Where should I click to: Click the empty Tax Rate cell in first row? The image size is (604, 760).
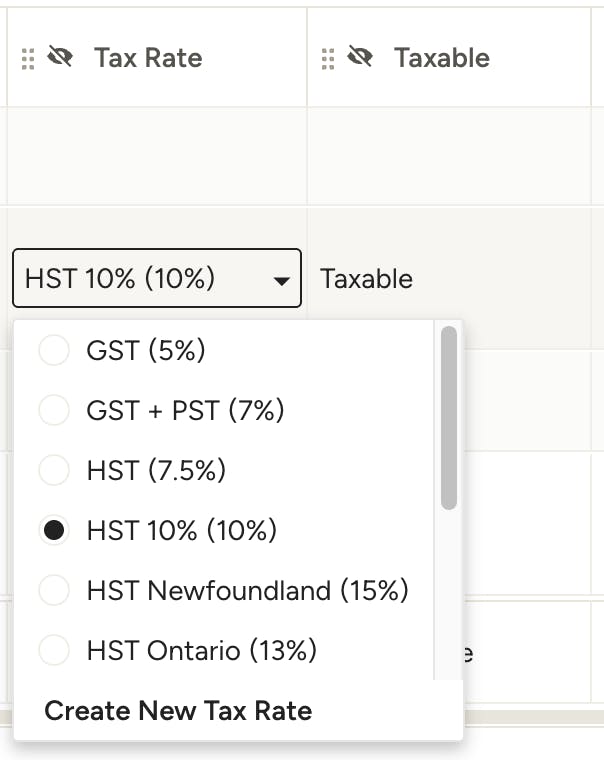(x=157, y=156)
